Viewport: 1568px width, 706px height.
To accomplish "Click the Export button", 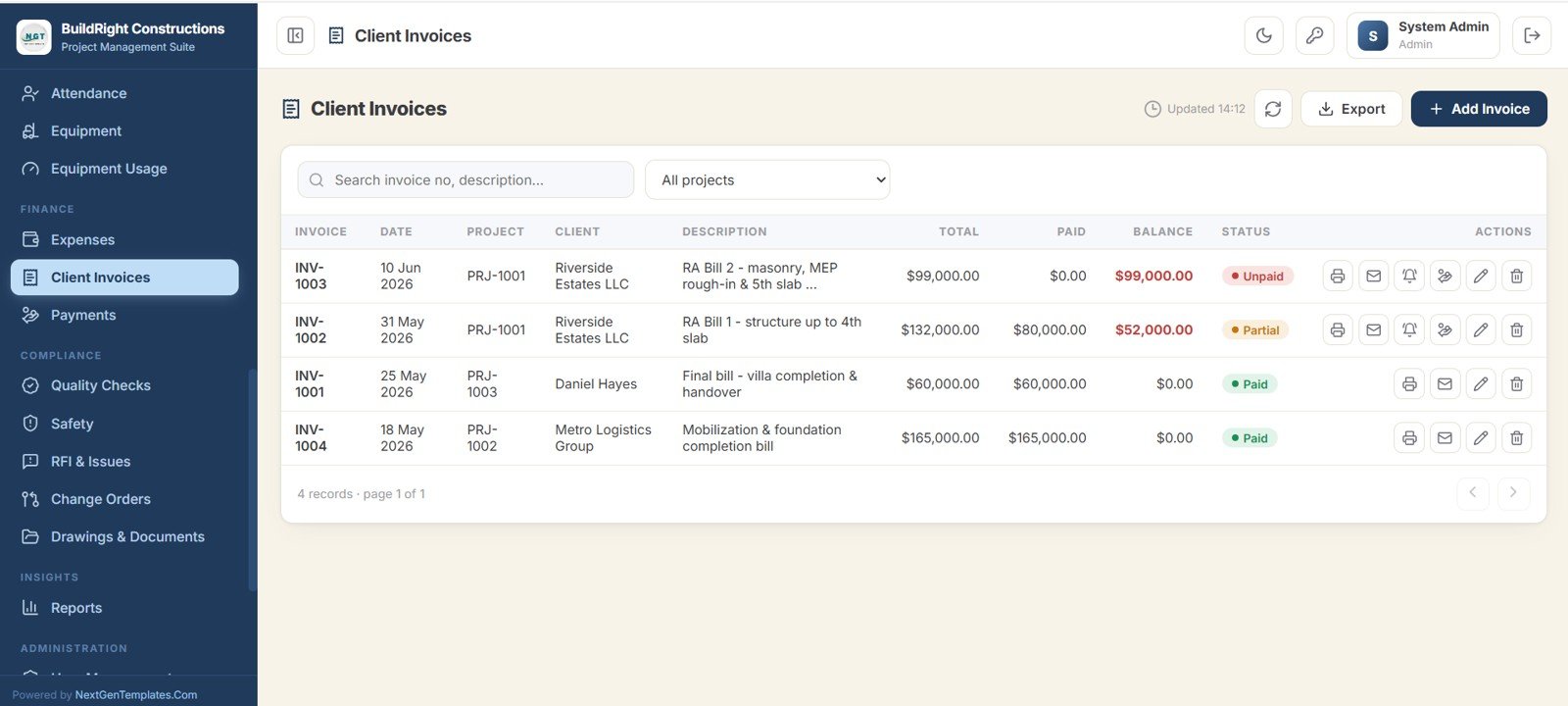I will (1351, 109).
